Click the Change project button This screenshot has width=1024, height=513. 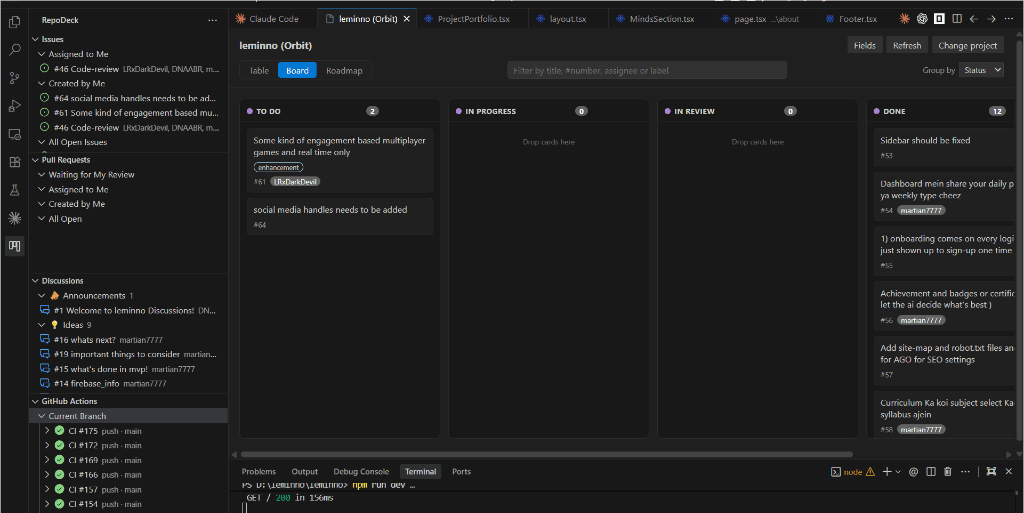click(968, 46)
